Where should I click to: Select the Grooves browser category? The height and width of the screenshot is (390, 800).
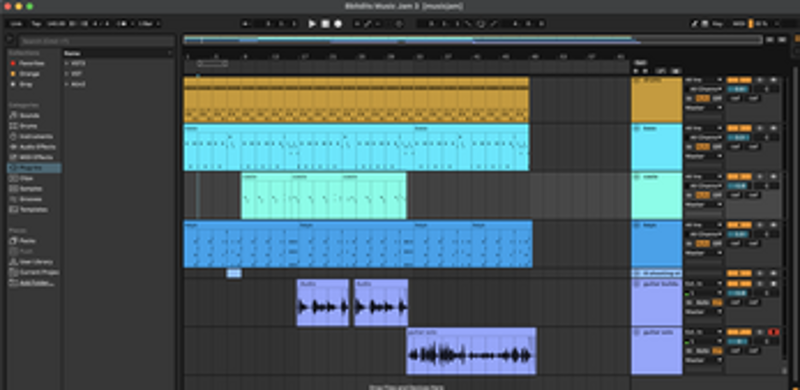pos(26,199)
